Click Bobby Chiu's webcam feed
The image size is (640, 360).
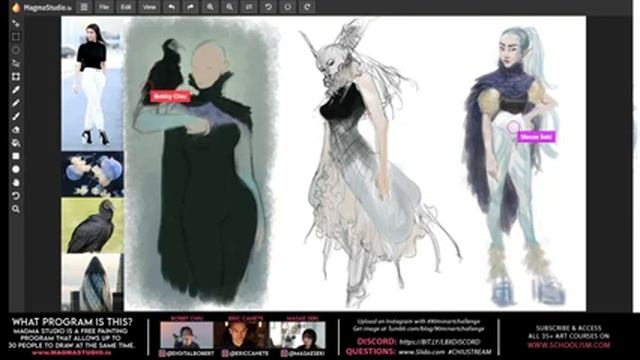pos(187,335)
